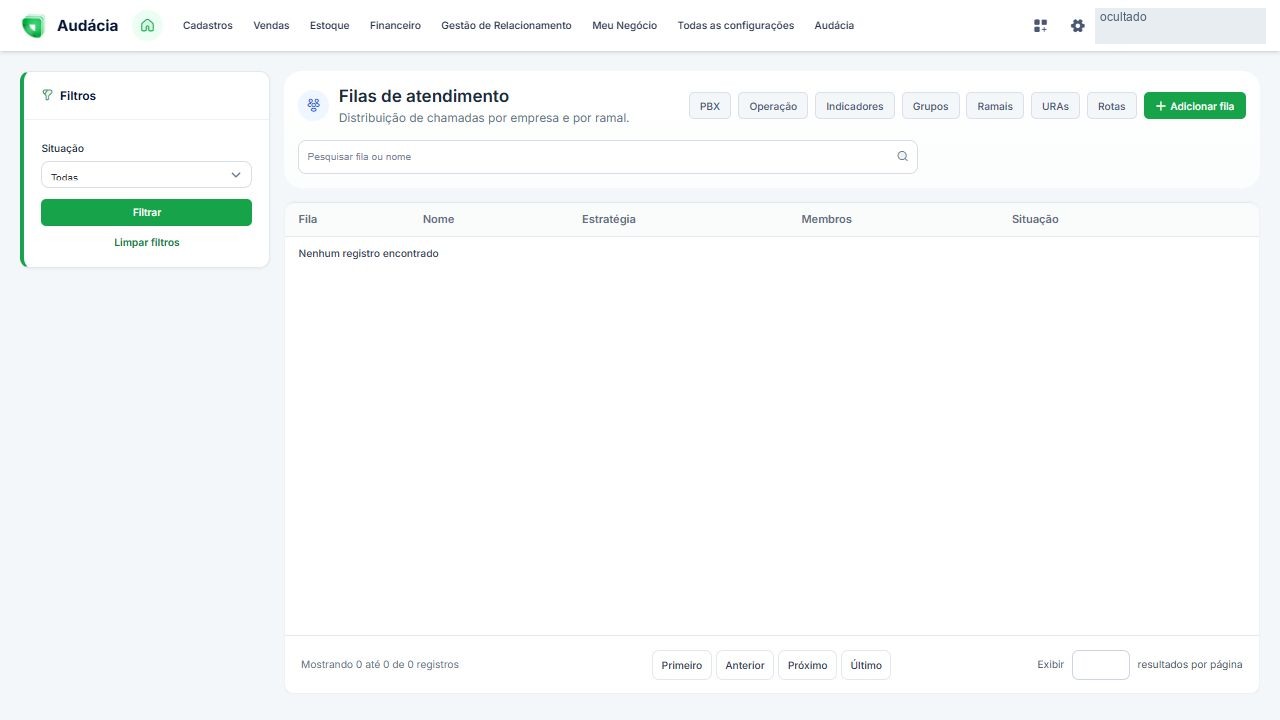Open the apps grid add icon

[1040, 26]
